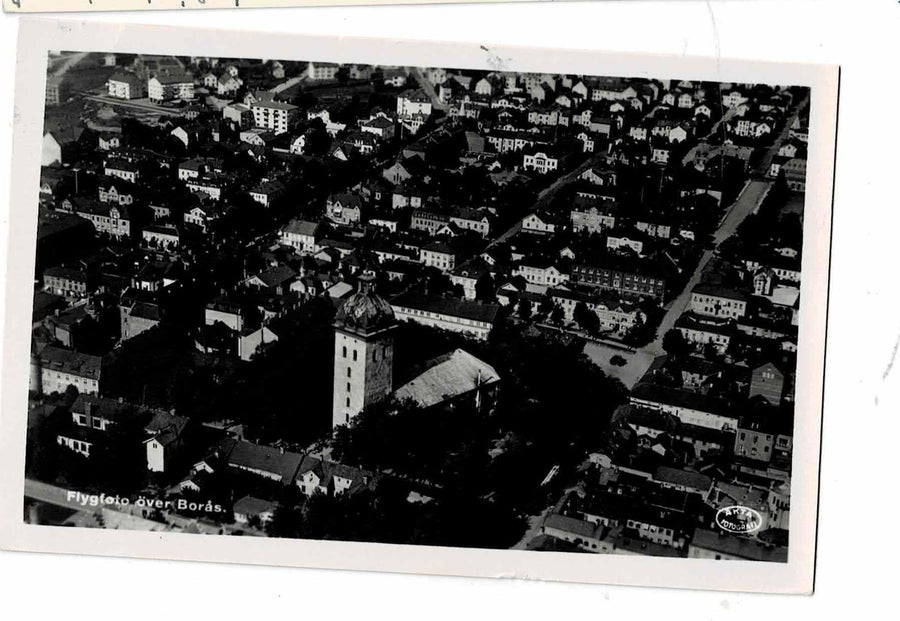This screenshot has width=900, height=621.
Task: Click the white church tower wall
Action: 349,379
